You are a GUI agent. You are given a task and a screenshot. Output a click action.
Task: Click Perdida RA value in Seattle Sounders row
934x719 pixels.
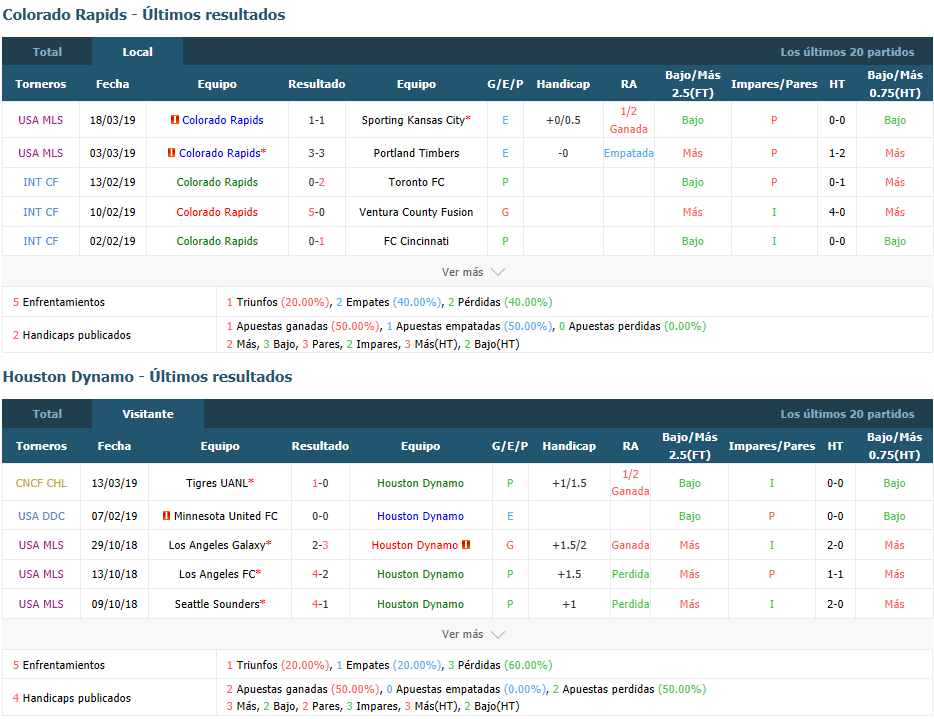630,604
